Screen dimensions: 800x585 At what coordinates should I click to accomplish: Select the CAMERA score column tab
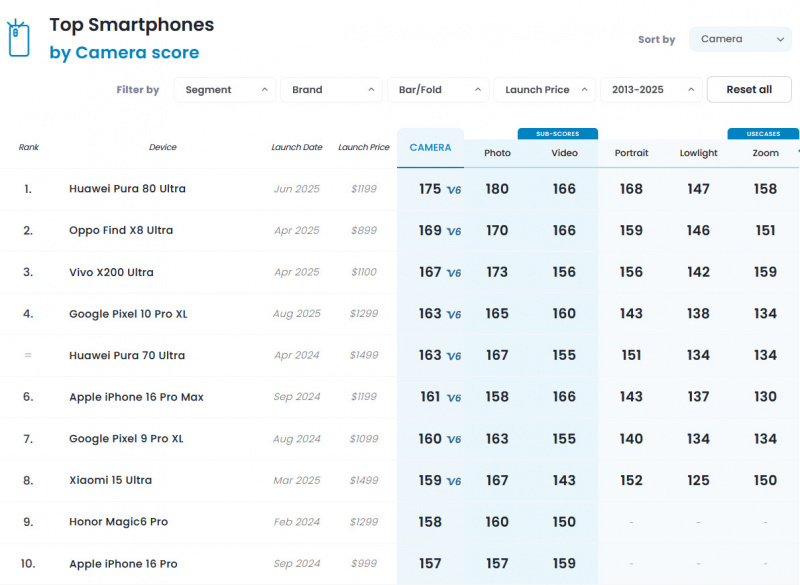tap(430, 148)
